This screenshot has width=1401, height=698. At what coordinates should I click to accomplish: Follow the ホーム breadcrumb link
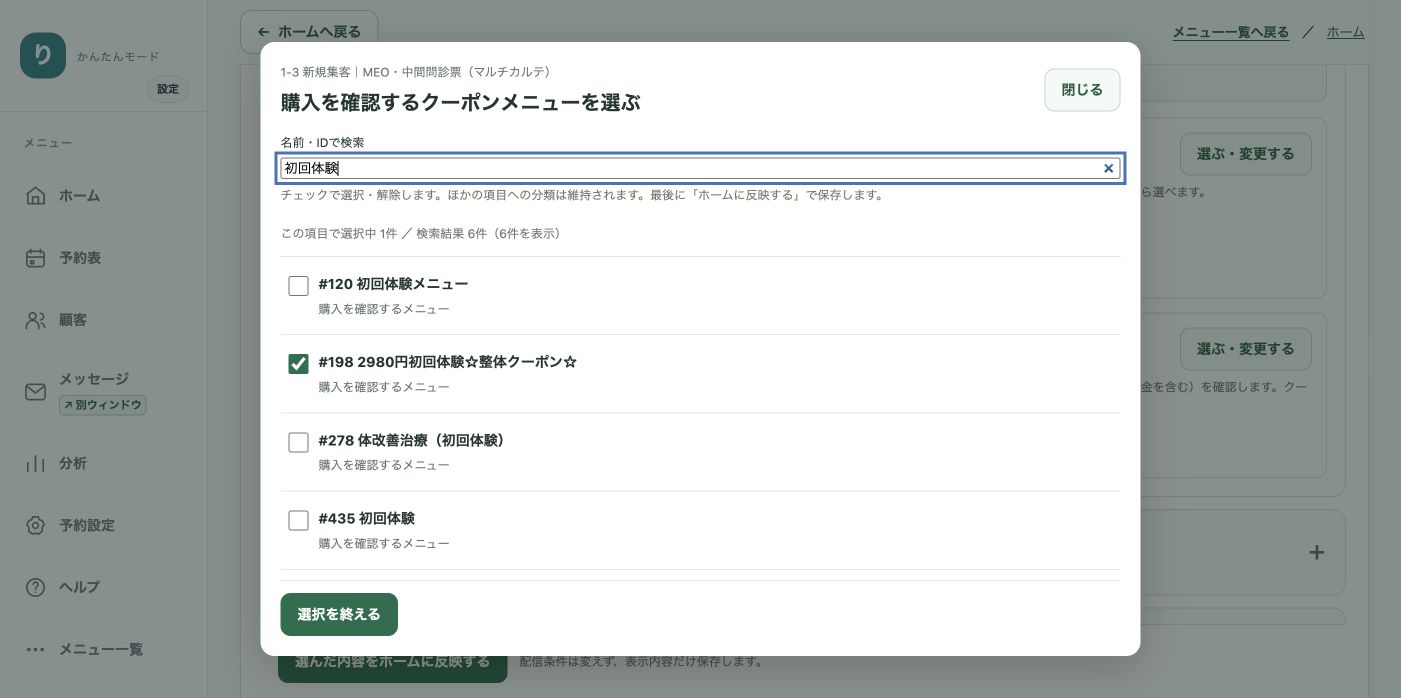click(x=1345, y=33)
